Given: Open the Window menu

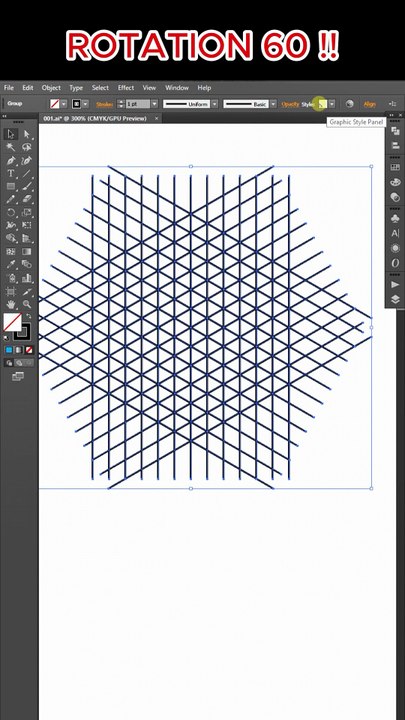Looking at the screenshot, I should point(177,88).
